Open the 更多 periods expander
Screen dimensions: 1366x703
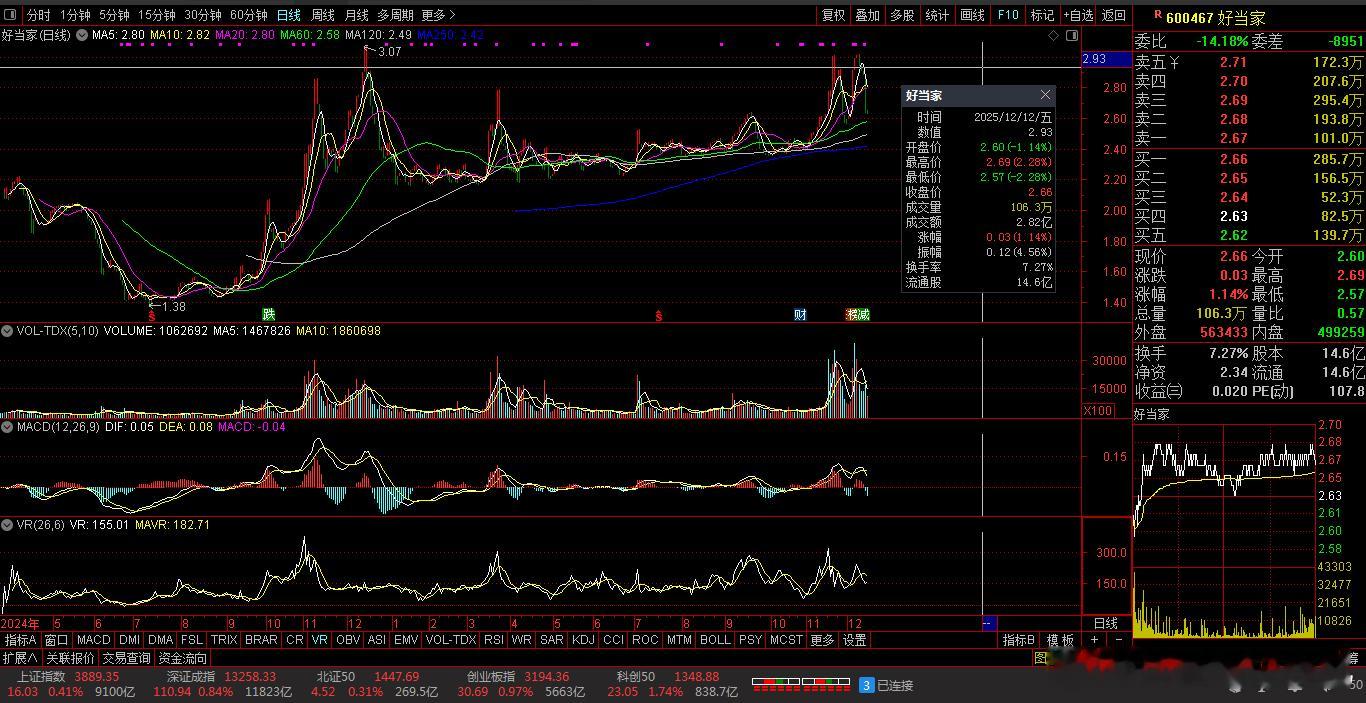pyautogui.click(x=438, y=15)
